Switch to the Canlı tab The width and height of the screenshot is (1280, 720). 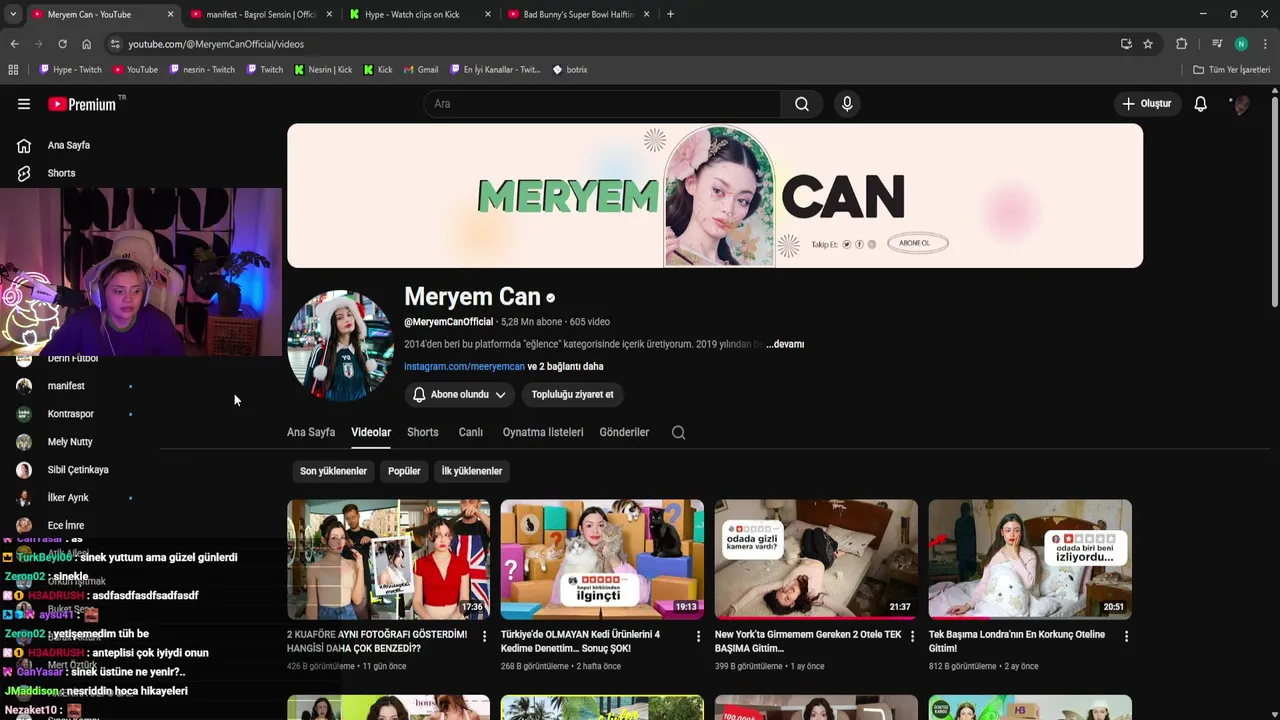[x=470, y=432]
